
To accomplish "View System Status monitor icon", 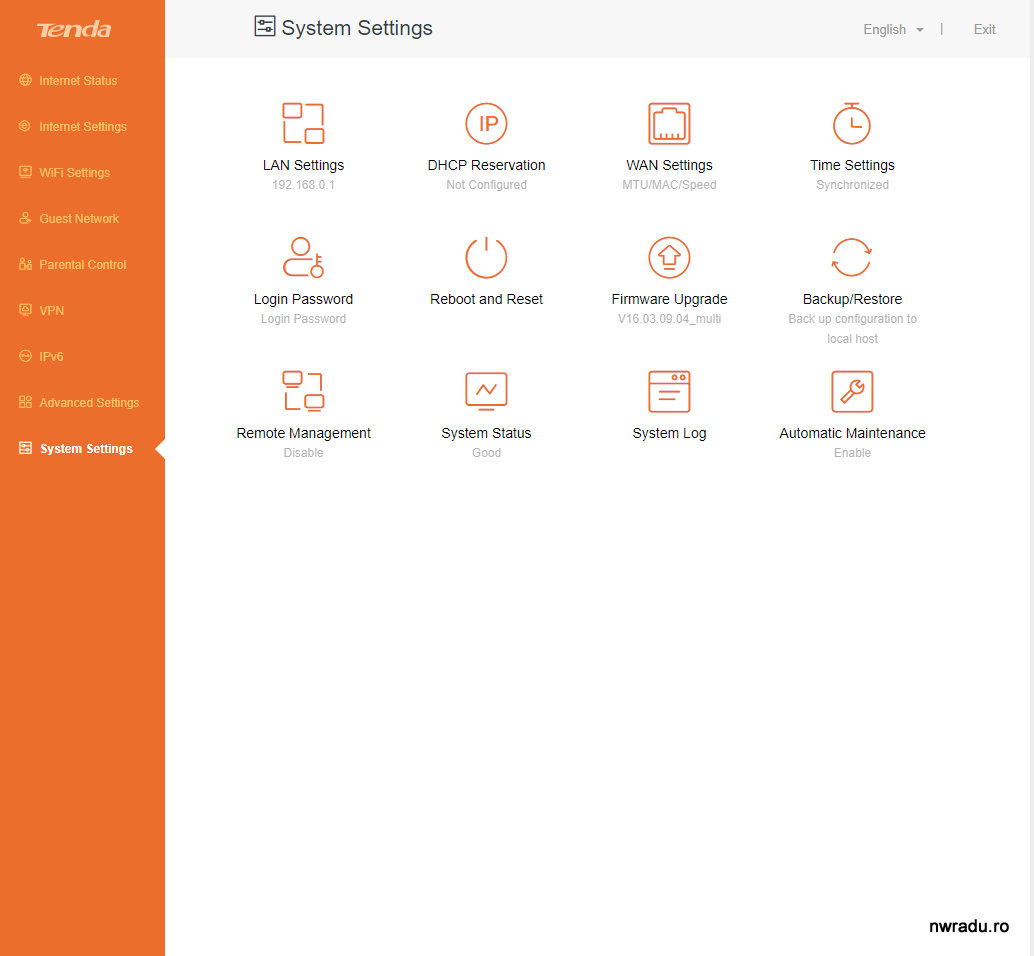I will 486,392.
